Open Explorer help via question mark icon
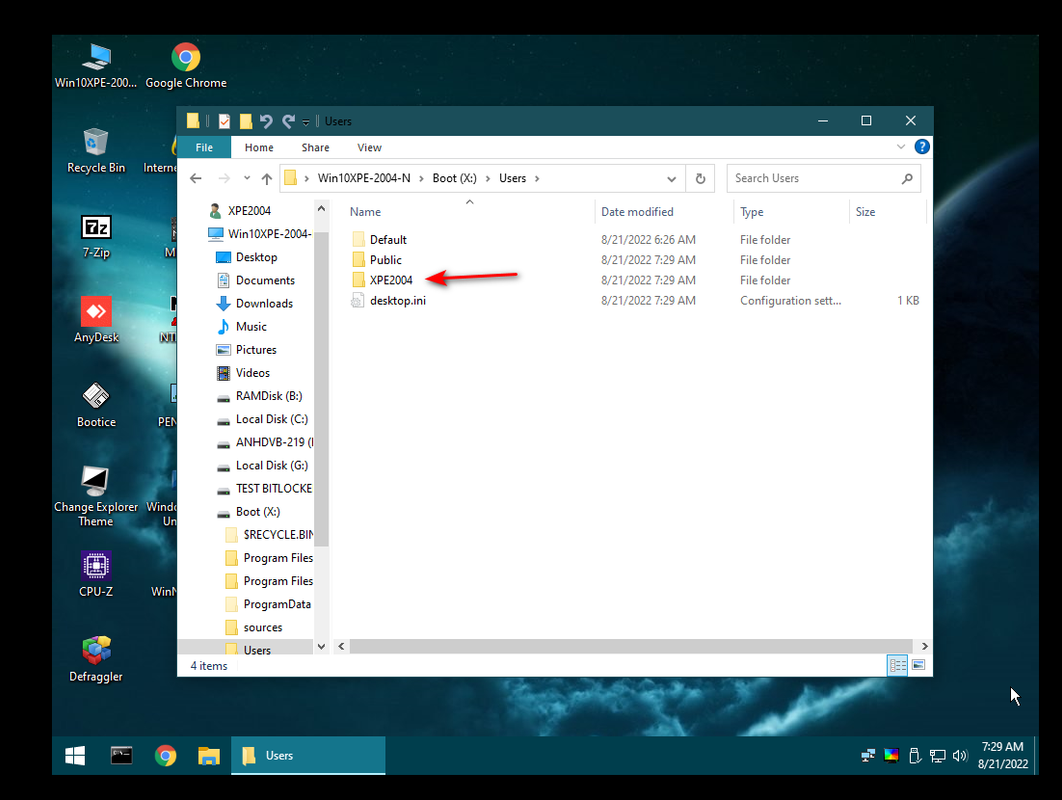 [x=922, y=146]
